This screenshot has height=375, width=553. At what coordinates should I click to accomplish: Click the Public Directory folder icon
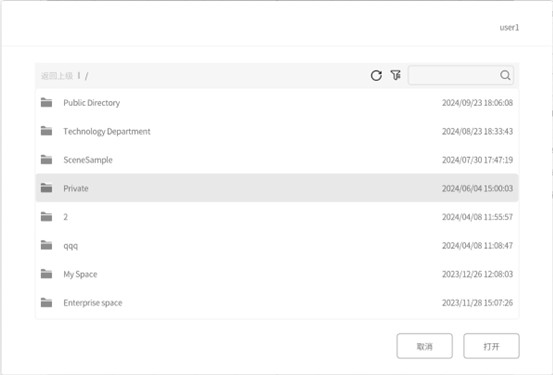pyautogui.click(x=46, y=103)
